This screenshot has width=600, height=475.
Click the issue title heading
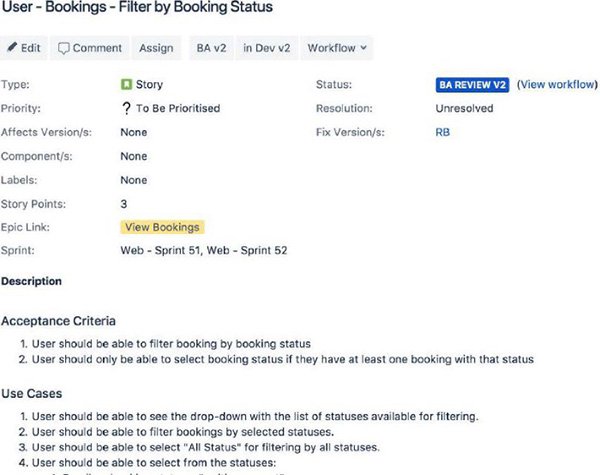(x=137, y=7)
